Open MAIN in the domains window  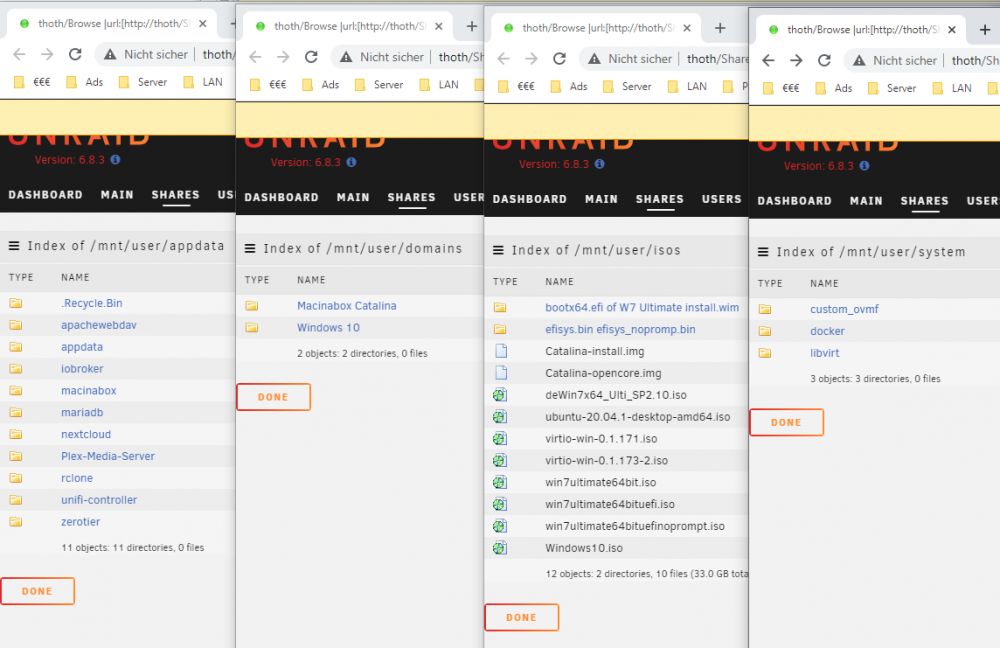[353, 197]
